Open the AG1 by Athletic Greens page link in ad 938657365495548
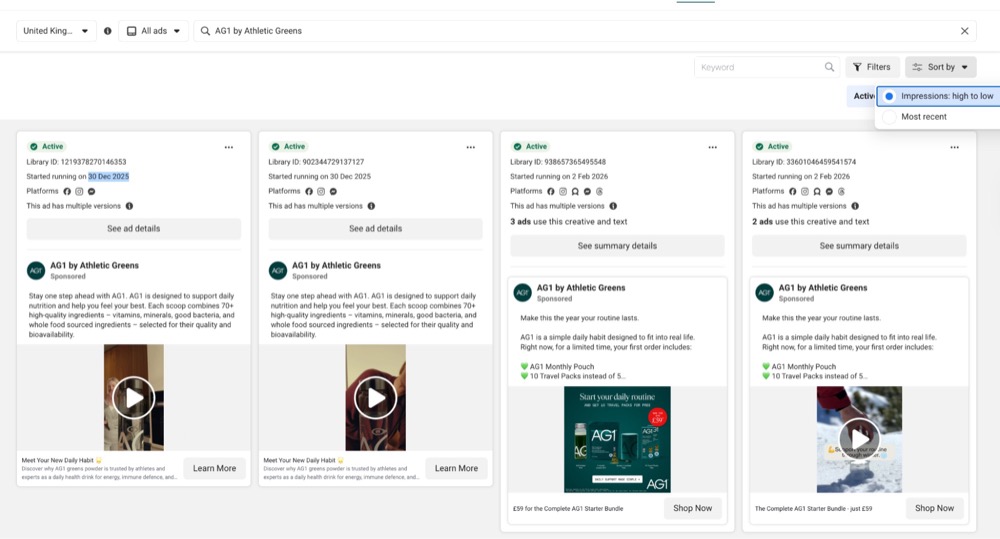1000x539 pixels. 581,288
